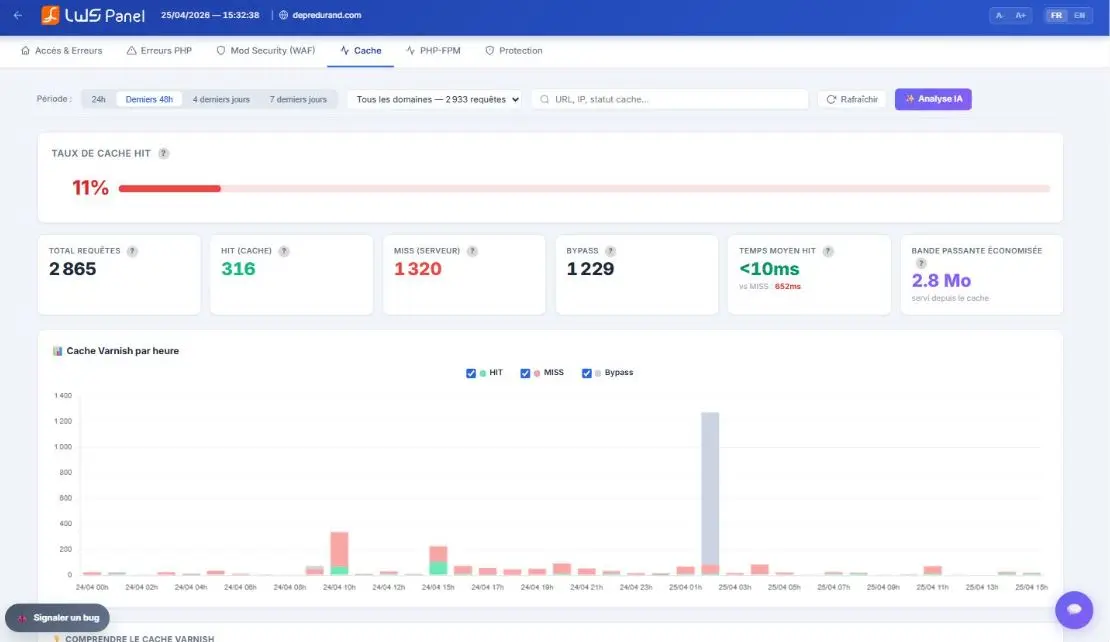Click the Bypass value 1 229
The height and width of the screenshot is (642, 1110).
[590, 269]
